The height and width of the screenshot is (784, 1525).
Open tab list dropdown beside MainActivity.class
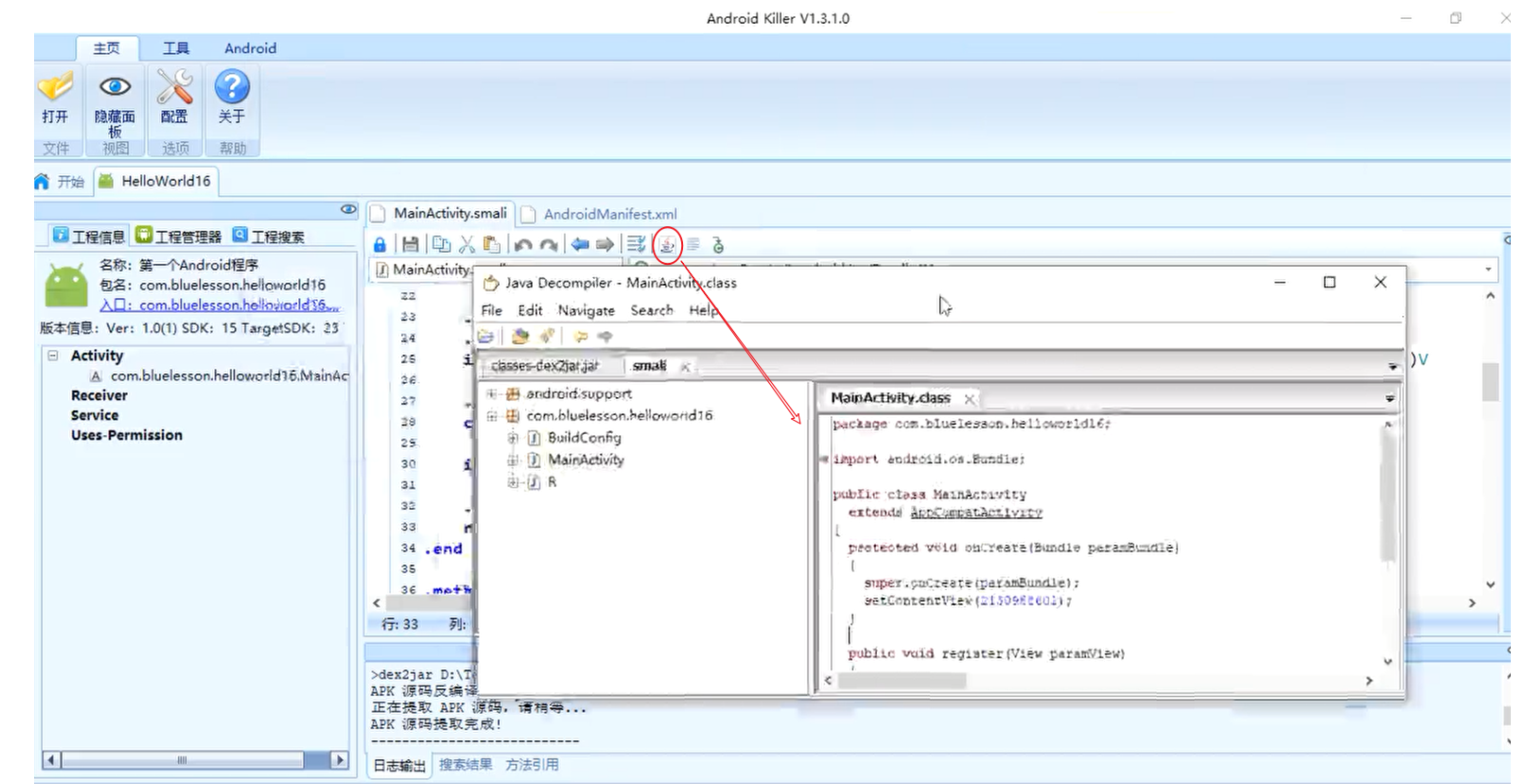pyautogui.click(x=1390, y=399)
